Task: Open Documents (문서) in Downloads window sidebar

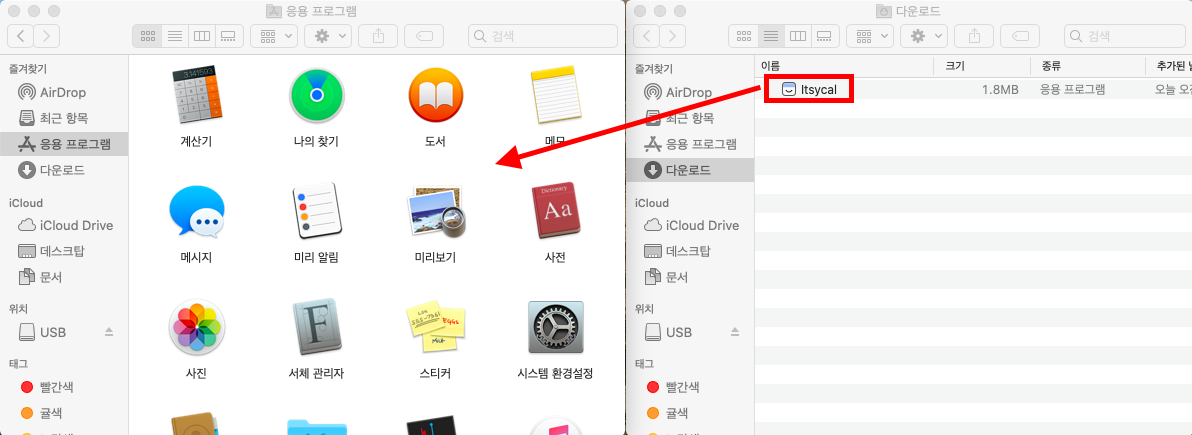Action: click(x=690, y=277)
